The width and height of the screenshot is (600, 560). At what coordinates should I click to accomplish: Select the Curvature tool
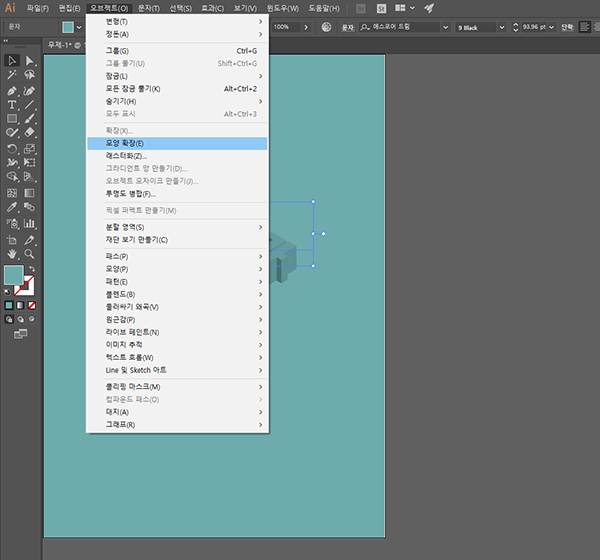[x=29, y=91]
